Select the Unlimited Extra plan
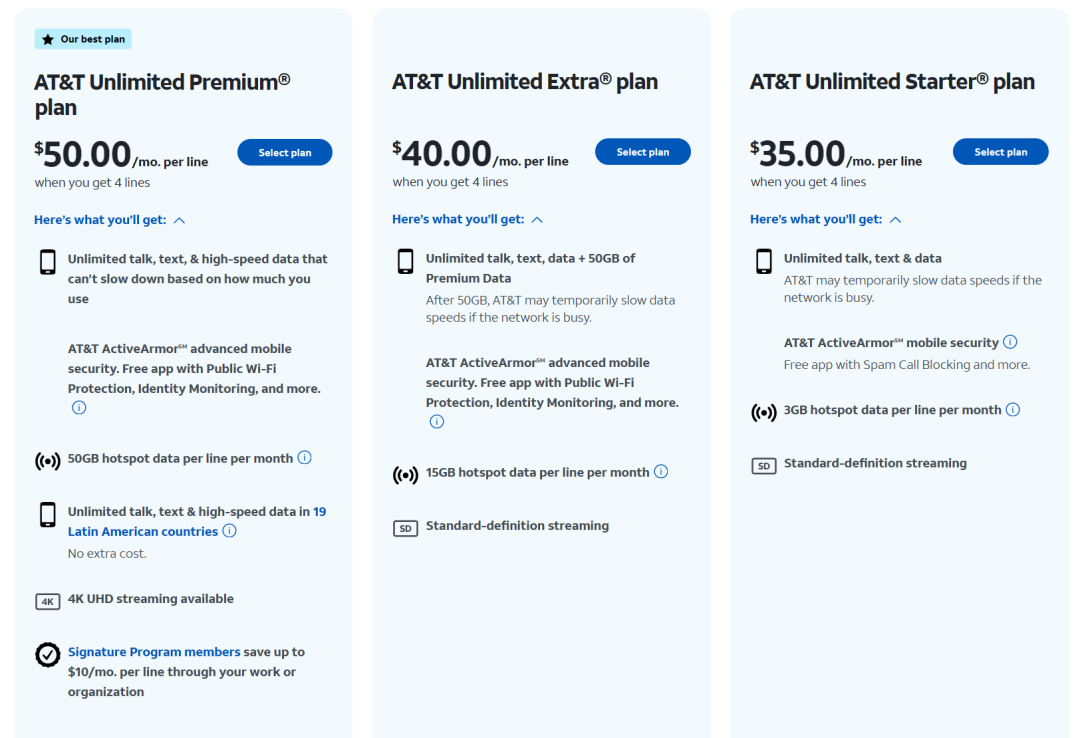Viewport: 1080px width, 738px height. (x=643, y=152)
